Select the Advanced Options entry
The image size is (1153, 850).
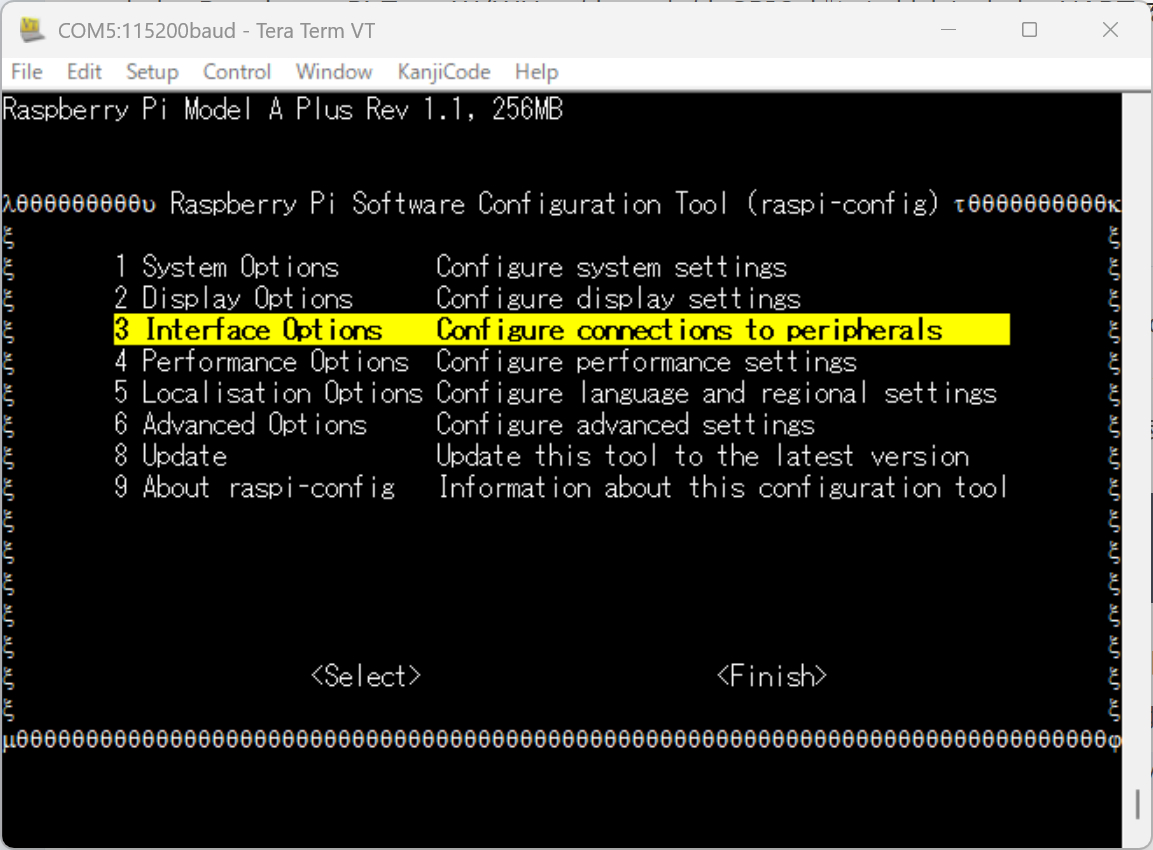[240, 425]
